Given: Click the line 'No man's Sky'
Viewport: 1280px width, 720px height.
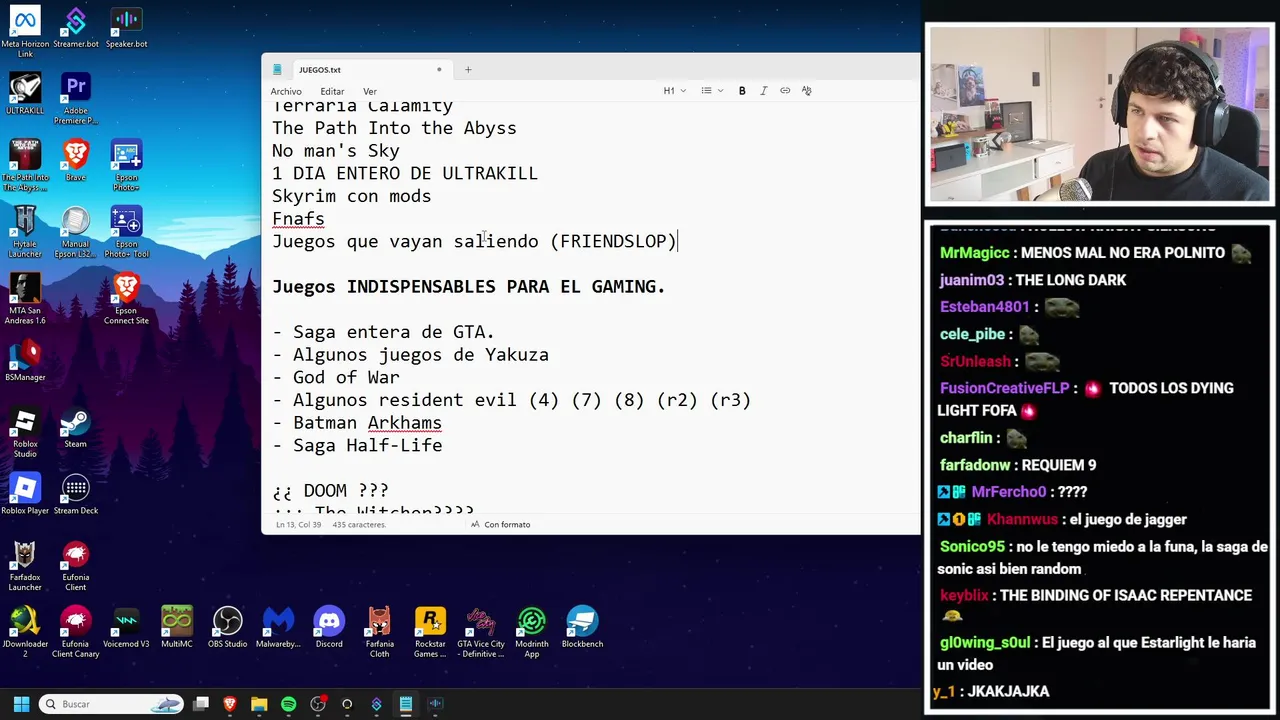Looking at the screenshot, I should (x=335, y=151).
